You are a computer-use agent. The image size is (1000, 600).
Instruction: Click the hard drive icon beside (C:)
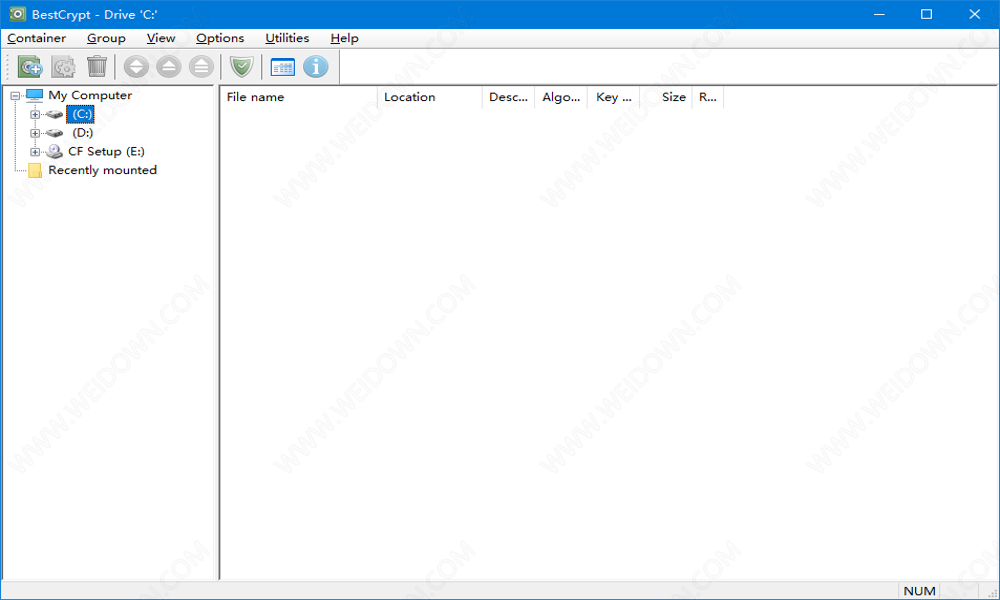click(x=54, y=115)
